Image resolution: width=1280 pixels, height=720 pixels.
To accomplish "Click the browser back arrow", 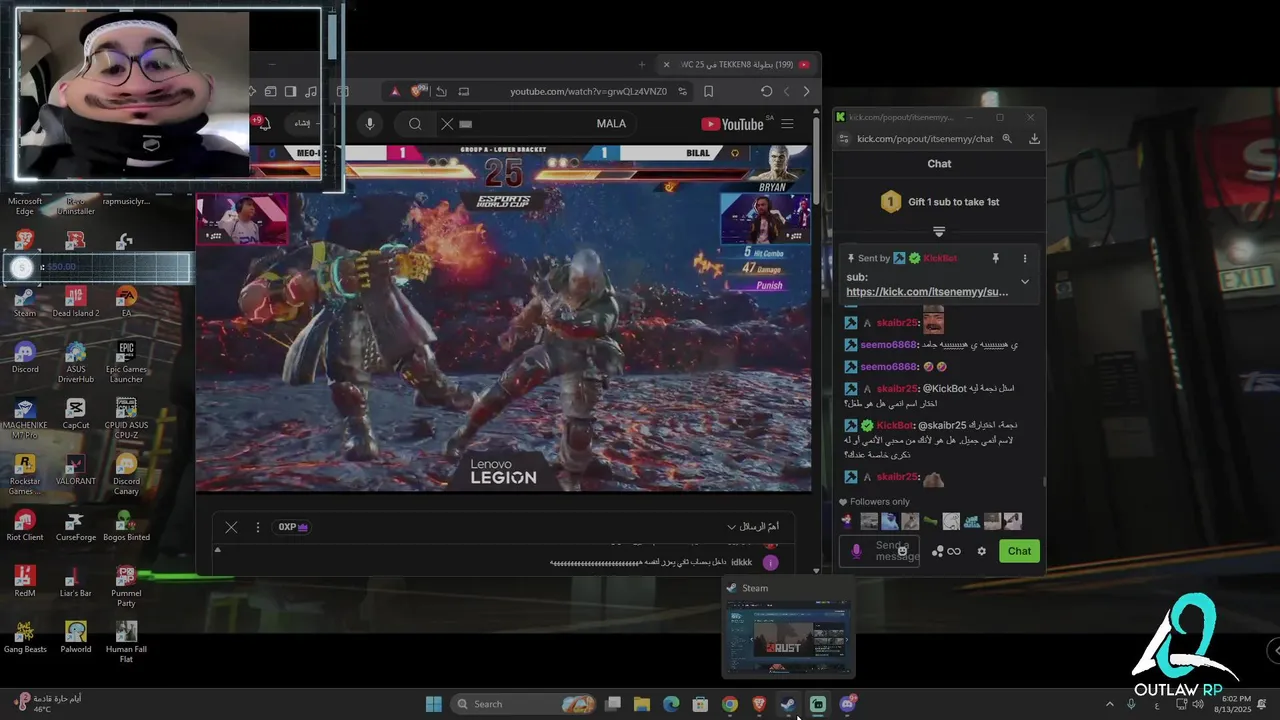I will (806, 91).
